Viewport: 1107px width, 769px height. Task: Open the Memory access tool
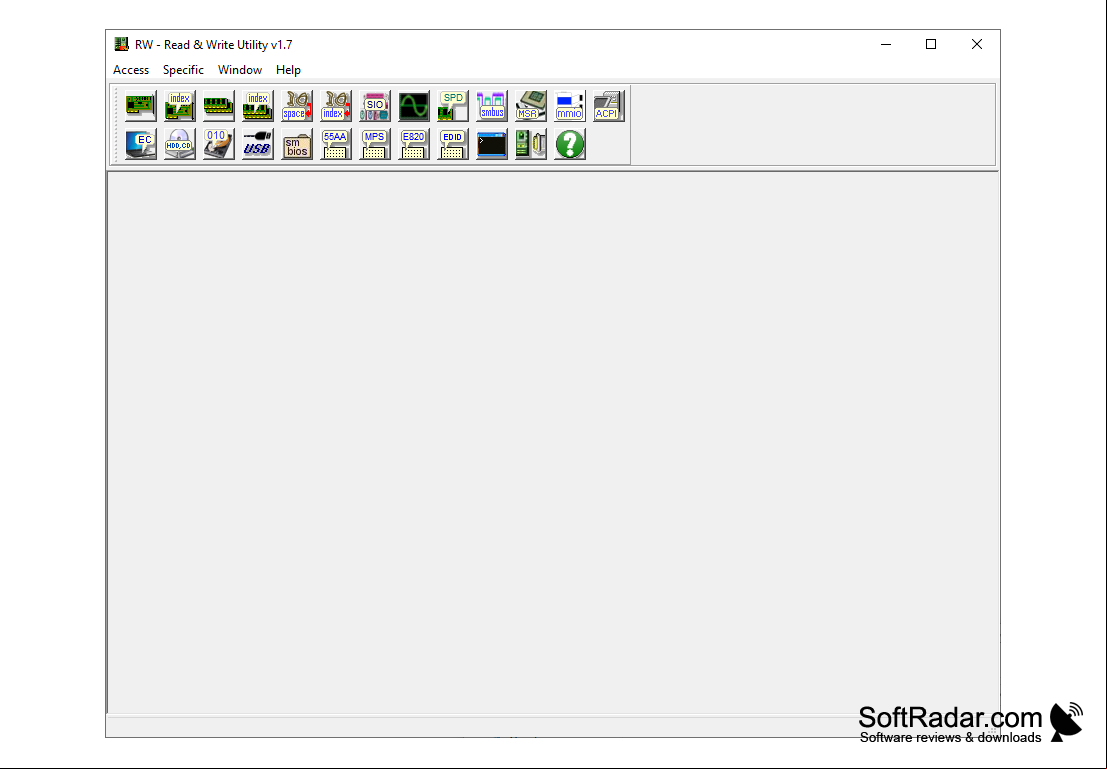[x=219, y=106]
